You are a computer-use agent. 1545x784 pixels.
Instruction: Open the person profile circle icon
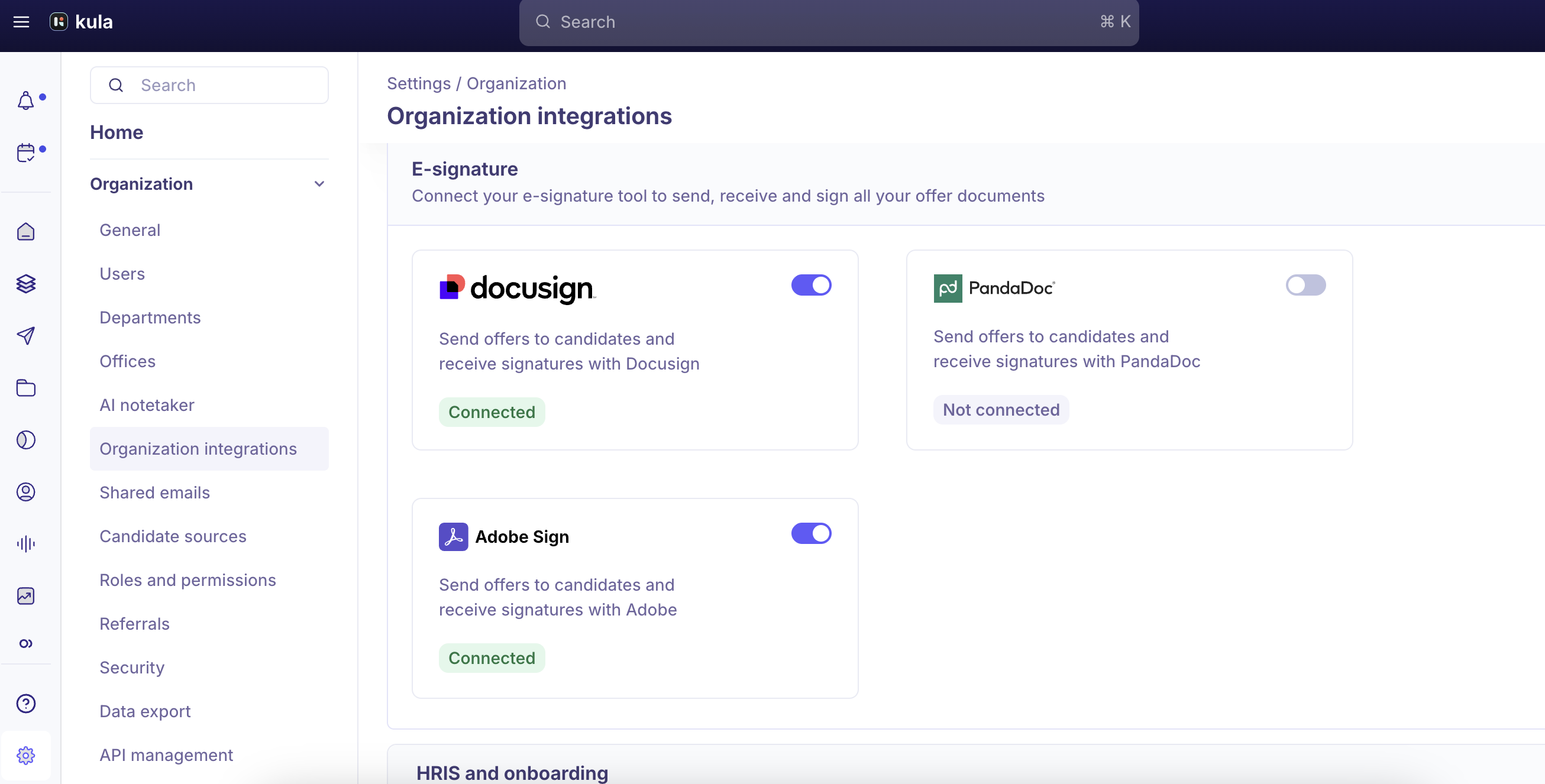pos(26,492)
